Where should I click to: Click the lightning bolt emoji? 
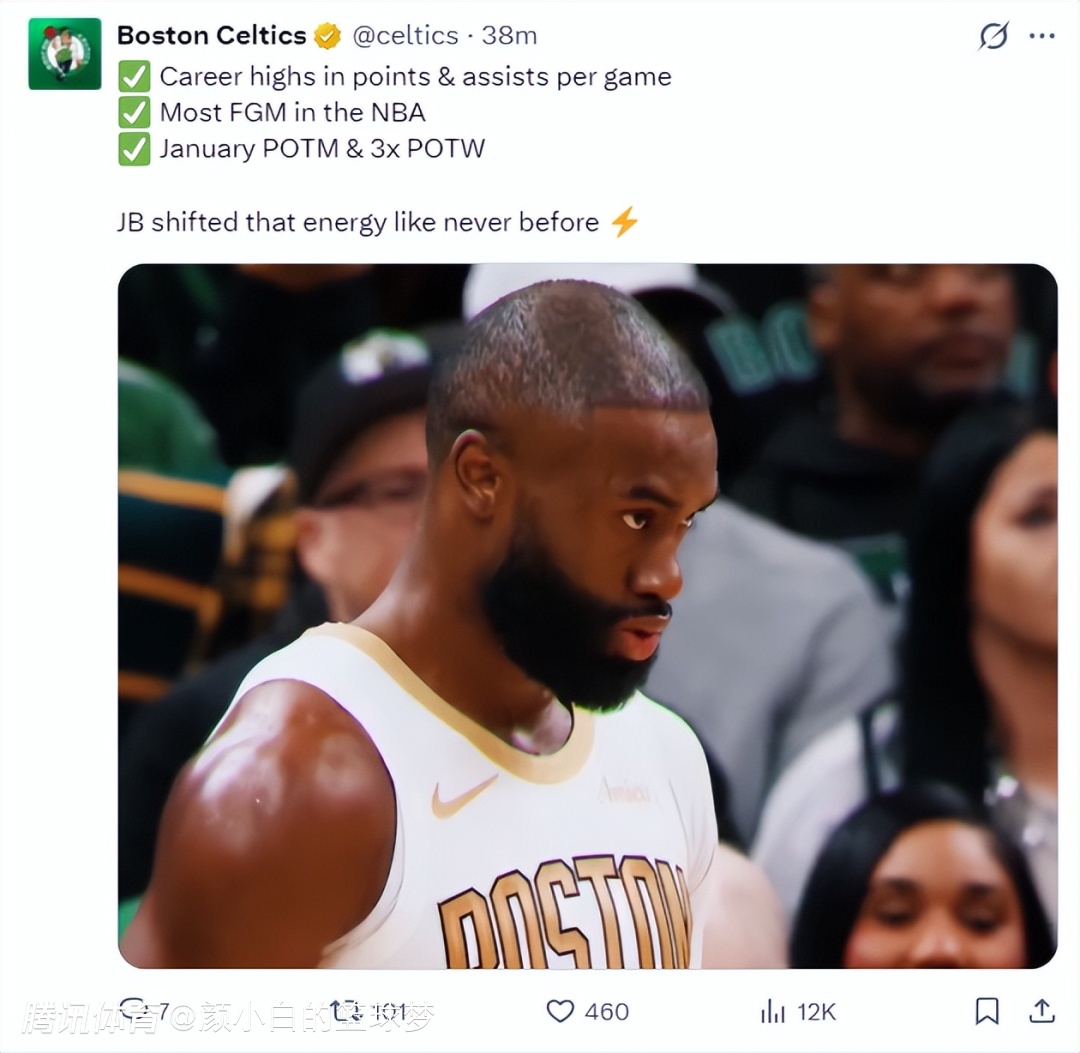pos(625,222)
